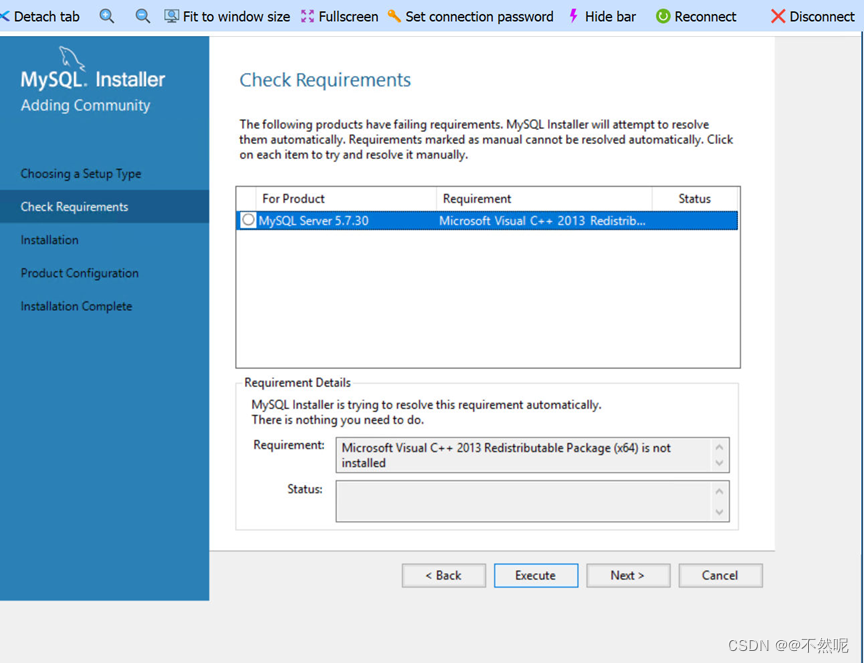Viewport: 864px width, 663px height.
Task: Hide the toolbar via Hide bar label
Action: coord(610,17)
